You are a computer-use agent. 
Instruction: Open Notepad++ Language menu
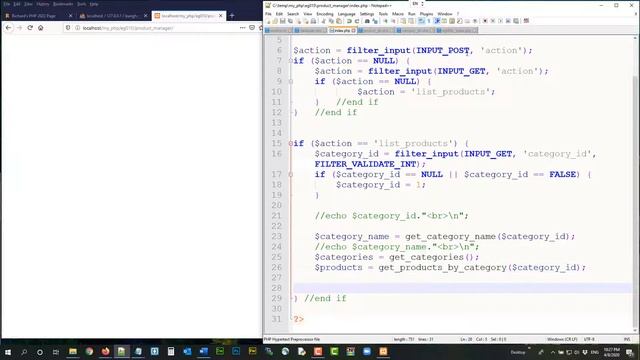click(x=347, y=14)
